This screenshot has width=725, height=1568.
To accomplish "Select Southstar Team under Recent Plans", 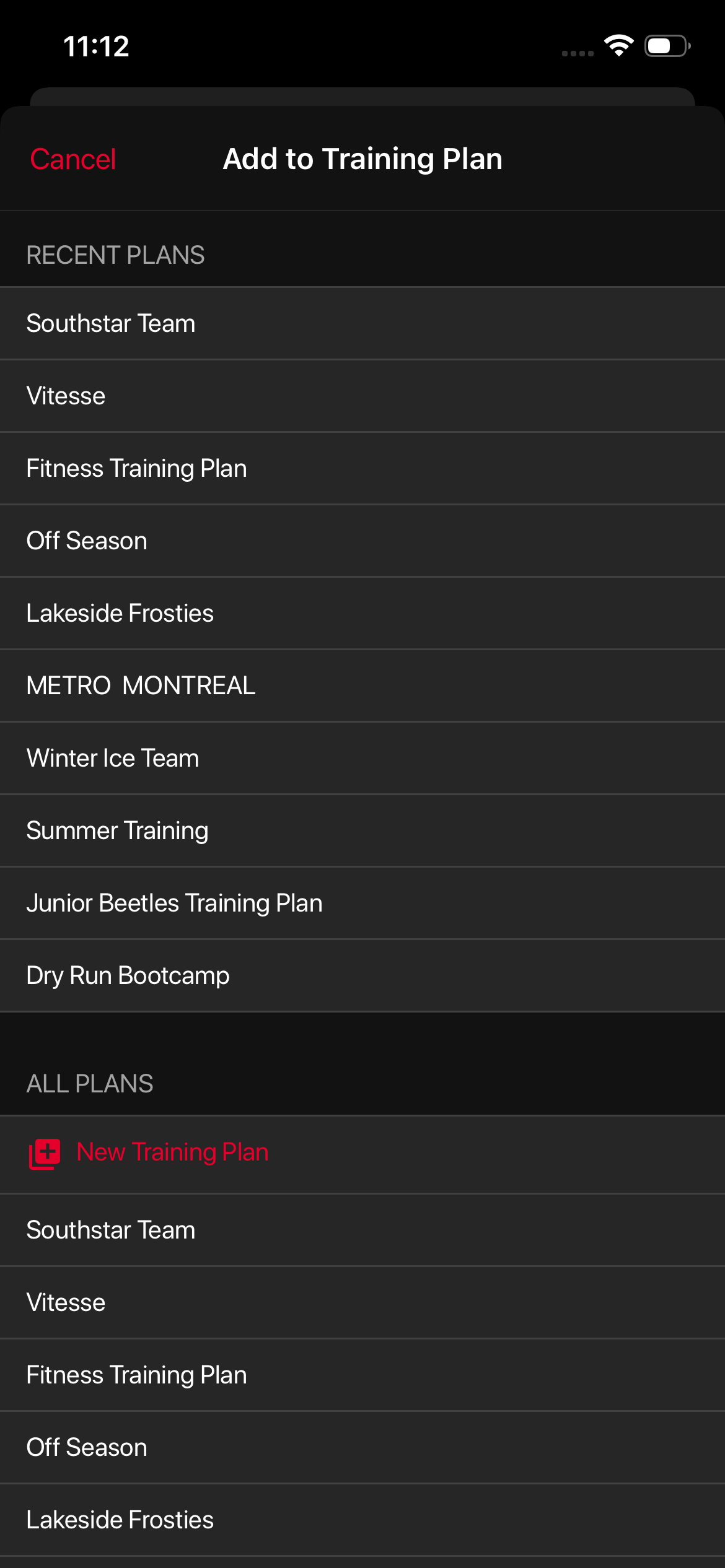I will tap(110, 323).
